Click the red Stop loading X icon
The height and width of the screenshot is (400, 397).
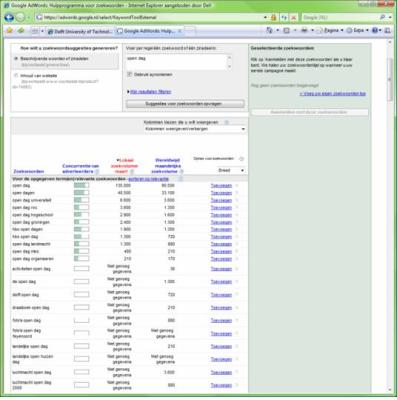tap(294, 17)
